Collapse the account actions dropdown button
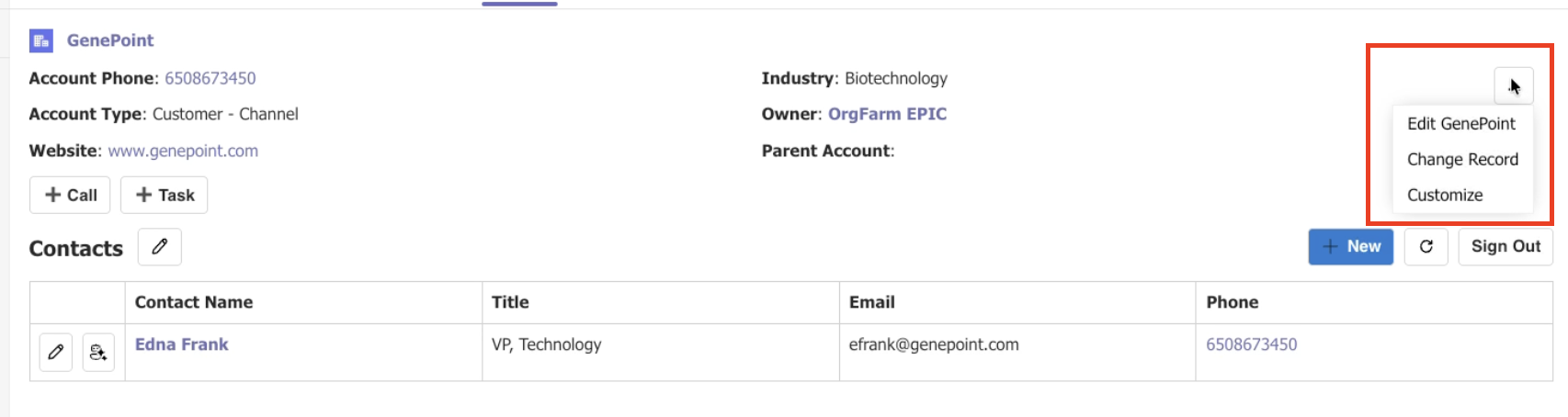The image size is (1568, 417). point(1513,86)
